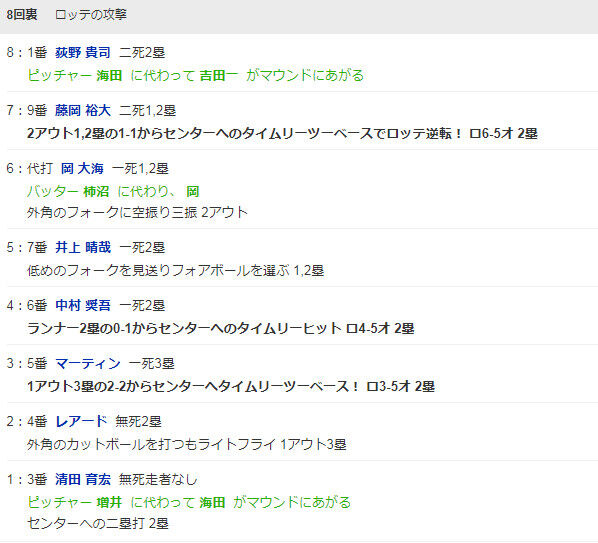Click pitcher change text 増井 に代わって 海田
Screen dimensions: 598x543
[x=189, y=503]
